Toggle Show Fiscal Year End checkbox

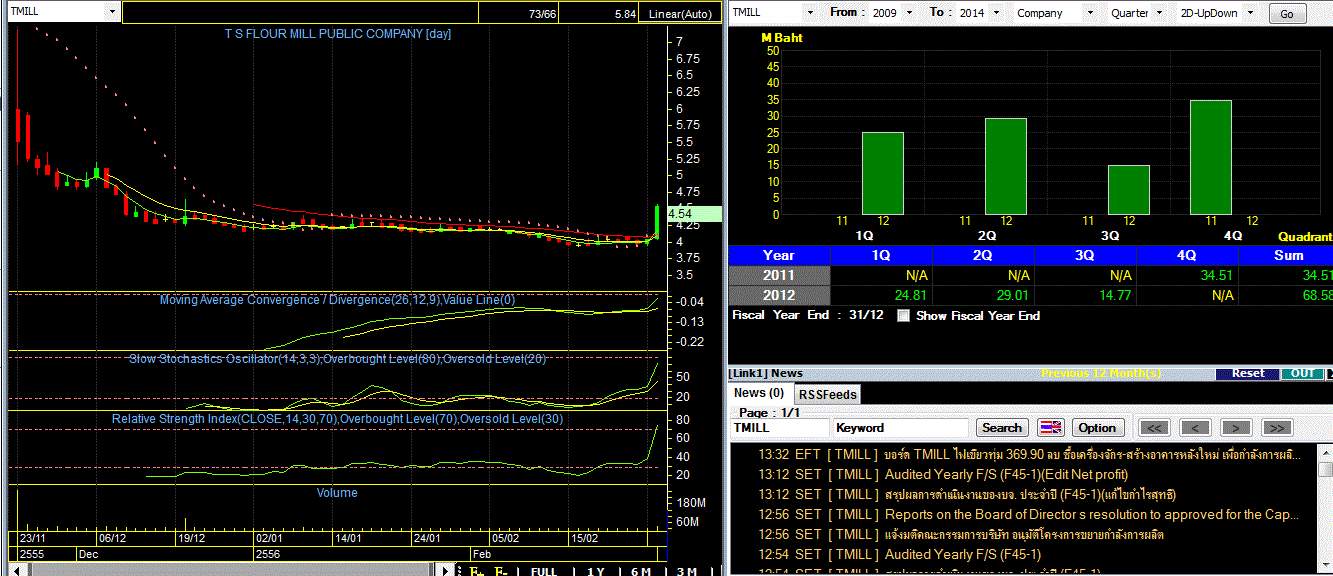coord(904,316)
